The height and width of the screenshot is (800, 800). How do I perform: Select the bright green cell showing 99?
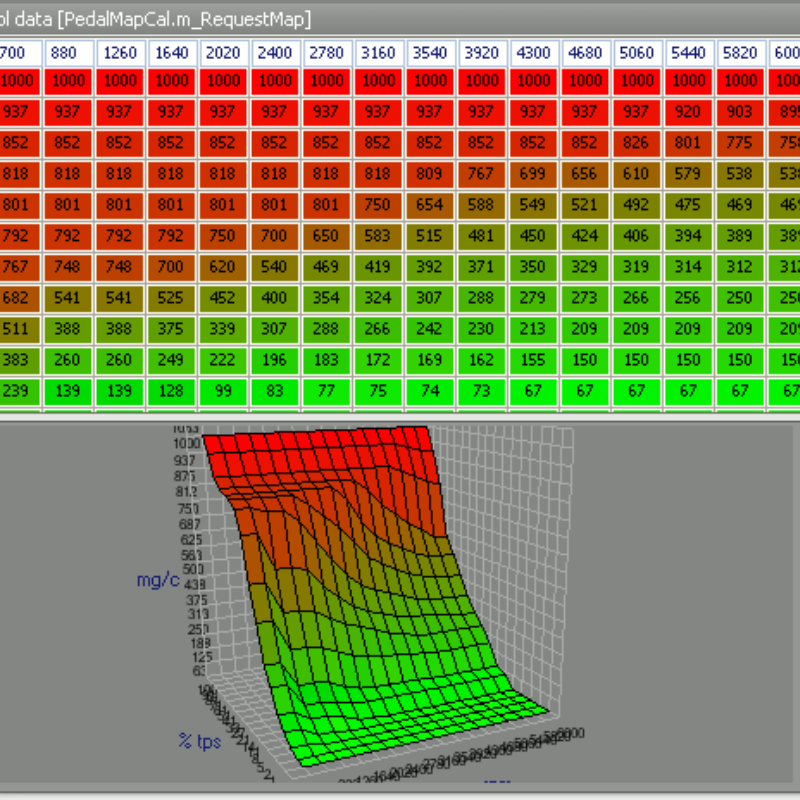click(223, 392)
